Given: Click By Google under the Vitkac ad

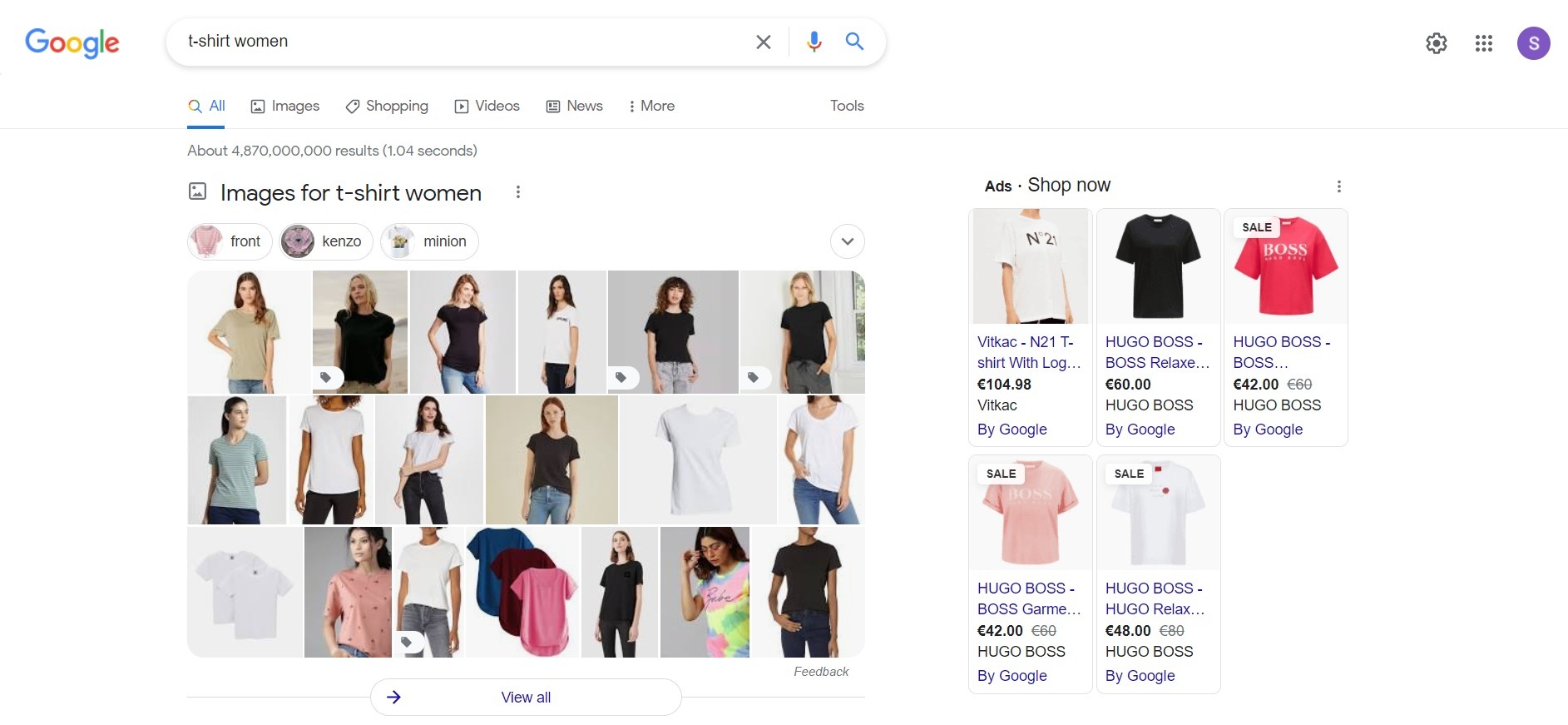Looking at the screenshot, I should [1012, 430].
